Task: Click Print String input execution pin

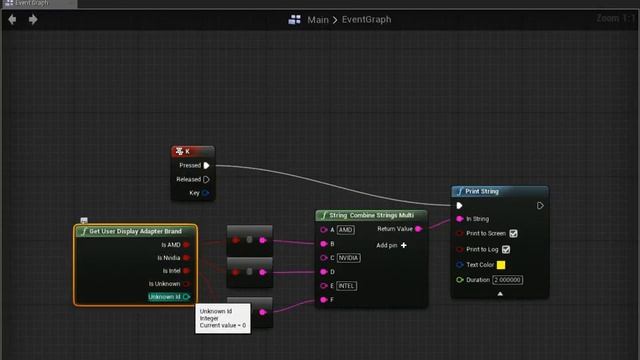Action: pos(459,205)
